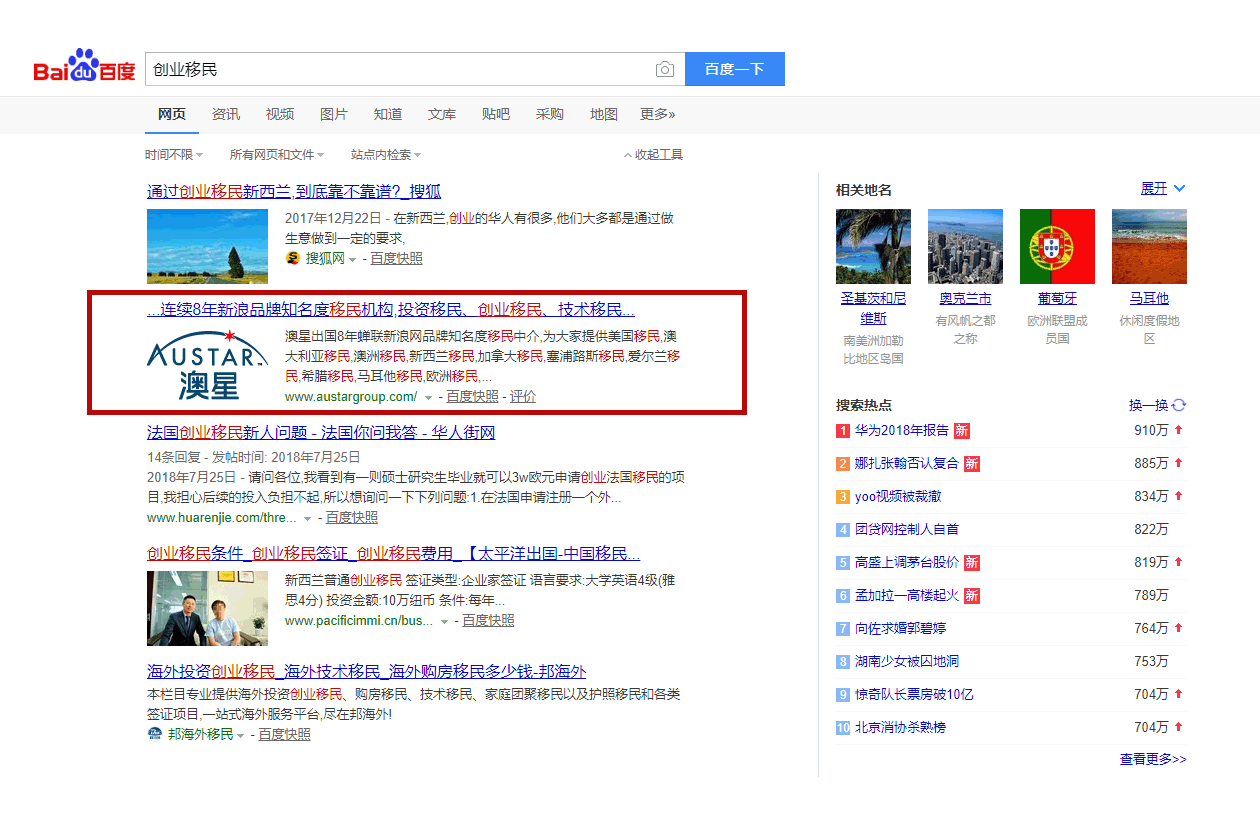
Task: Open 百度快照 for the austargroup.com result
Action: [472, 396]
